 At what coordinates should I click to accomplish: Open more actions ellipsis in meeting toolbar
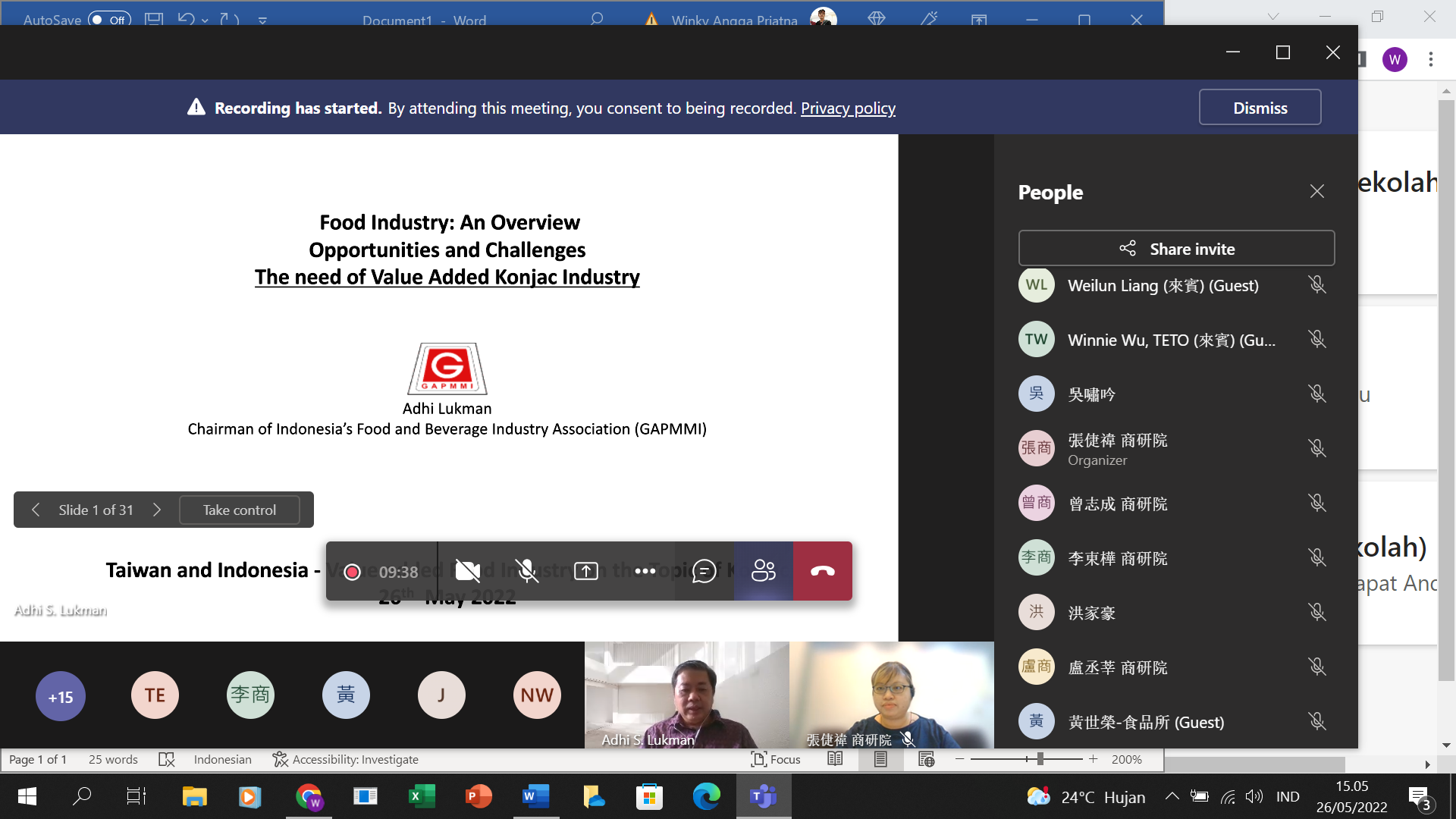click(645, 571)
